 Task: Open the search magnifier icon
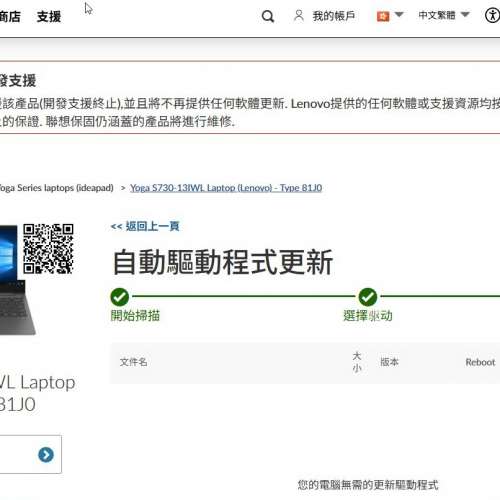[x=268, y=16]
